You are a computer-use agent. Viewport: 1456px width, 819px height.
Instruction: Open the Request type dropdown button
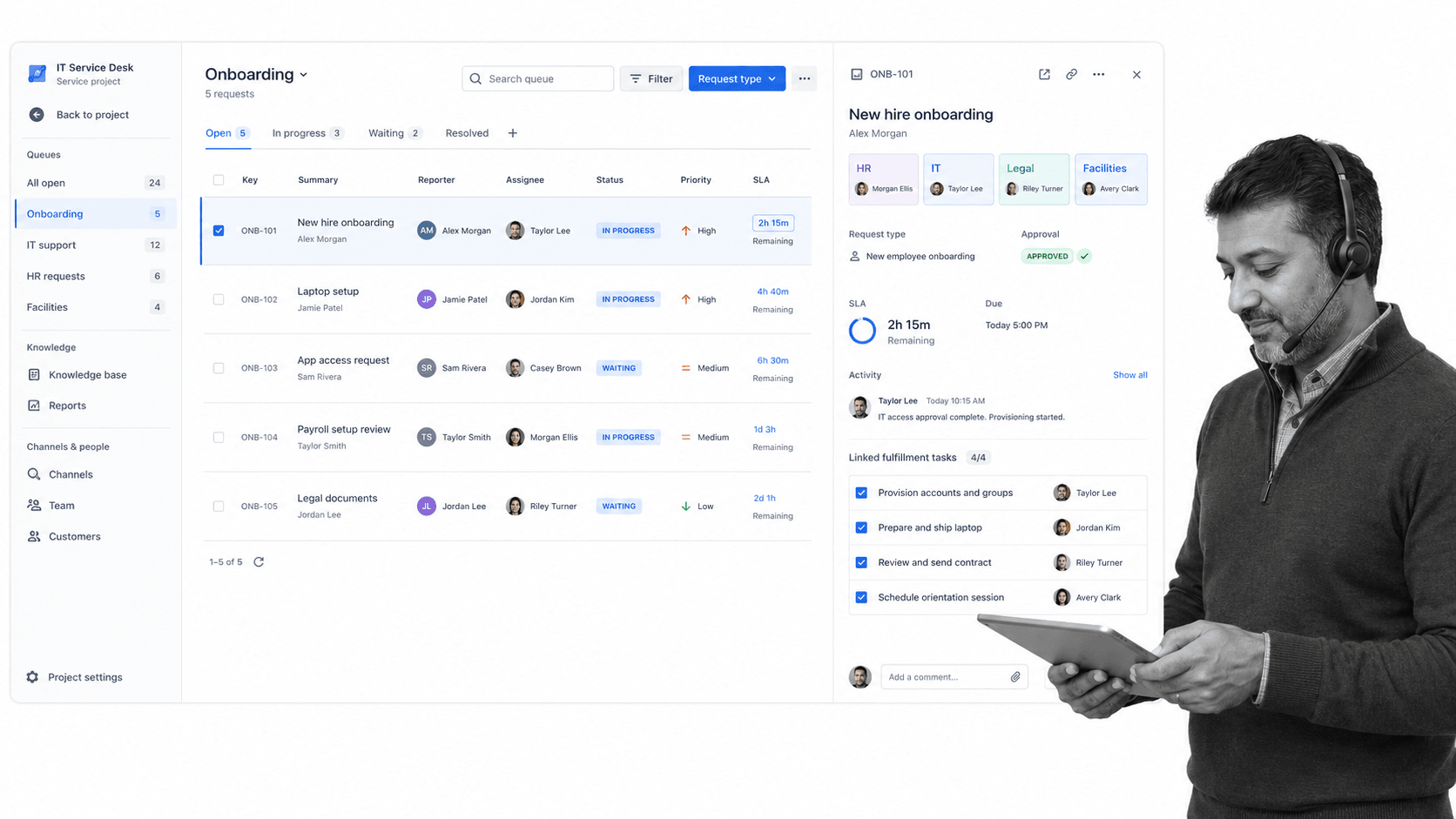click(737, 79)
